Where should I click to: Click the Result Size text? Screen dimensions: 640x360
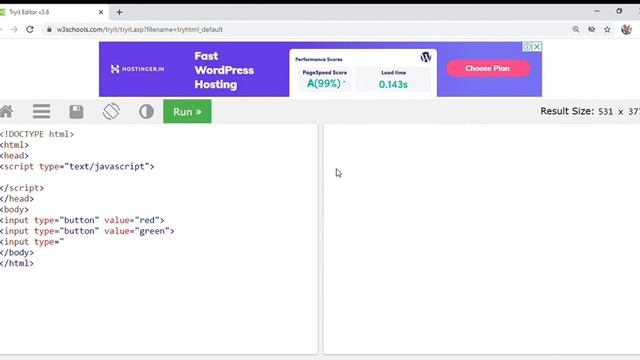tap(590, 111)
